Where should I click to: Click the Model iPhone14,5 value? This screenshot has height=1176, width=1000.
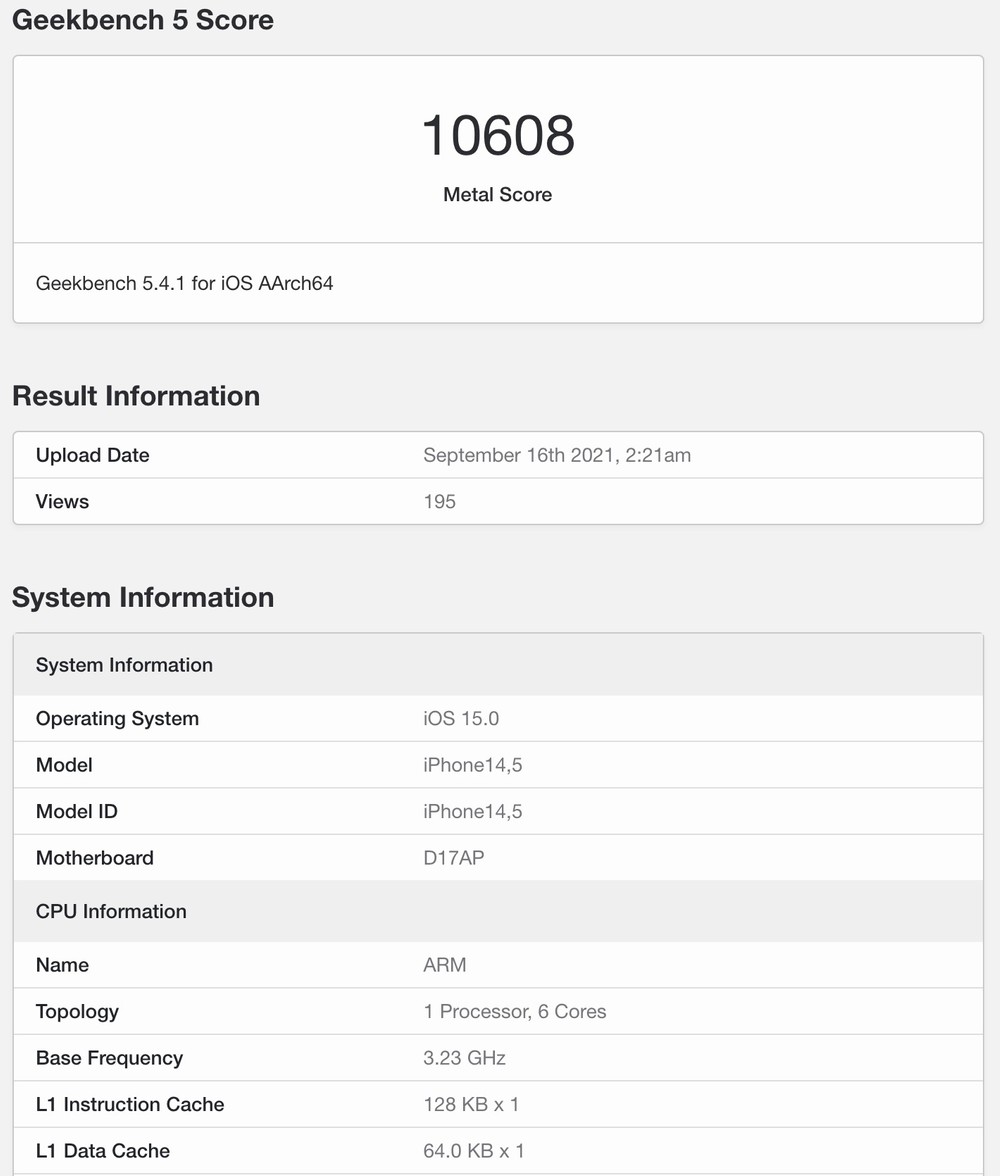click(x=473, y=765)
